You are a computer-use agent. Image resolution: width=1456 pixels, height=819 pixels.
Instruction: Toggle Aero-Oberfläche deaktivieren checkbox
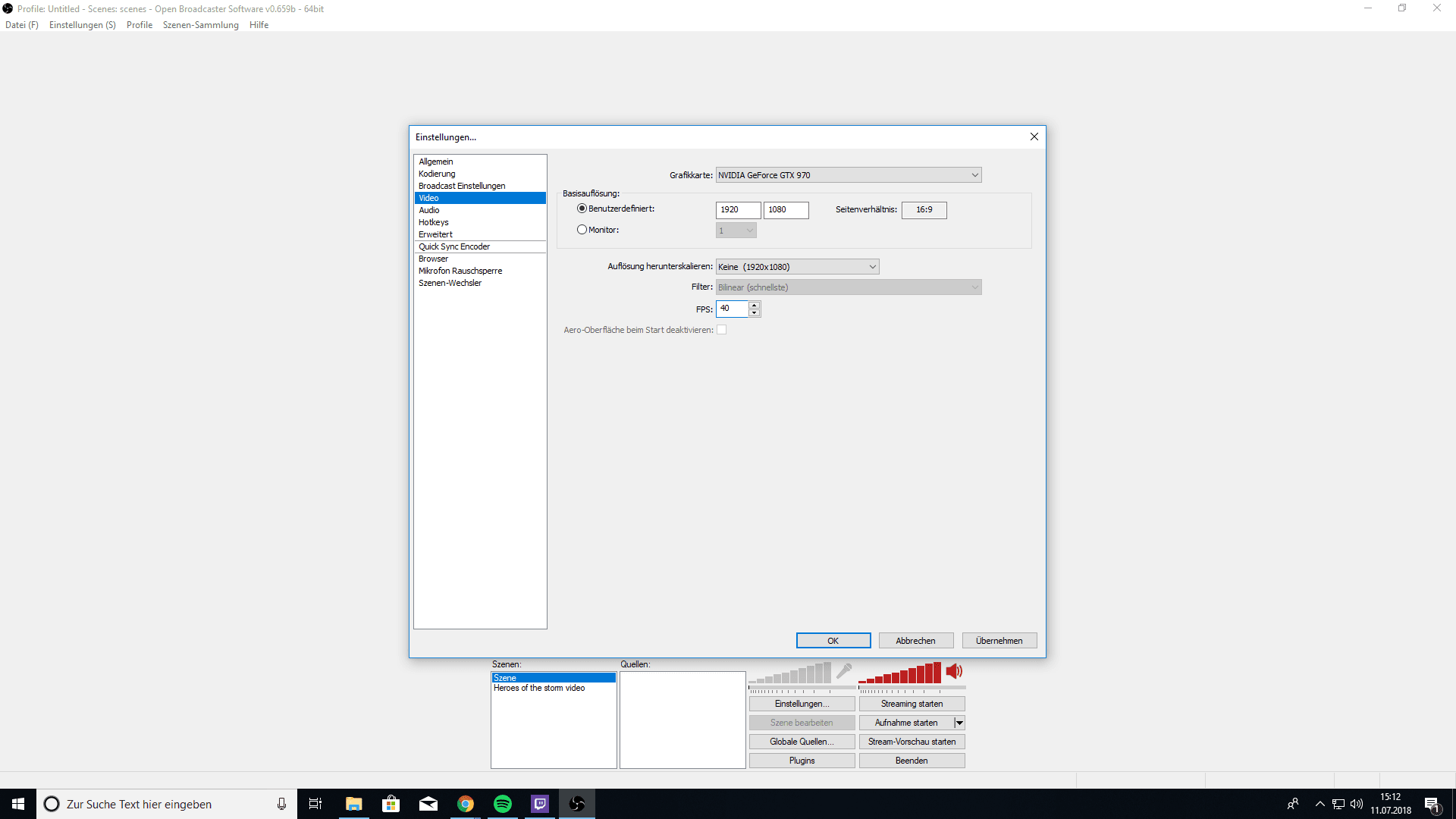(722, 330)
